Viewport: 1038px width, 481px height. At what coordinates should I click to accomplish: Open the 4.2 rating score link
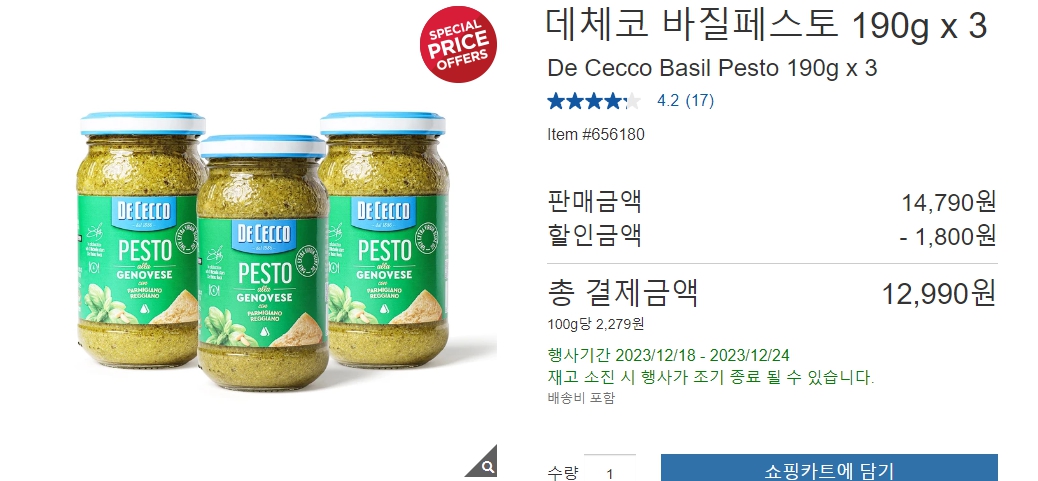667,101
